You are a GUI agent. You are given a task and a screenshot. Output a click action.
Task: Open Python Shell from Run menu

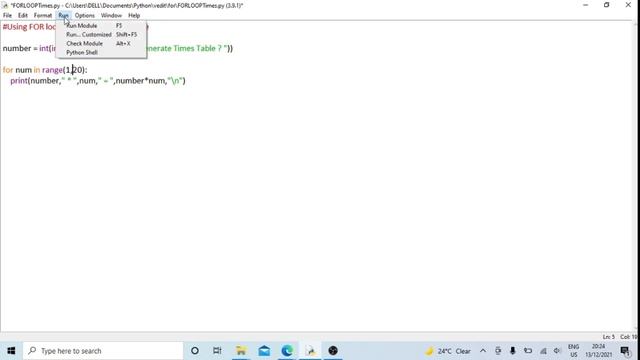[x=101, y=53]
